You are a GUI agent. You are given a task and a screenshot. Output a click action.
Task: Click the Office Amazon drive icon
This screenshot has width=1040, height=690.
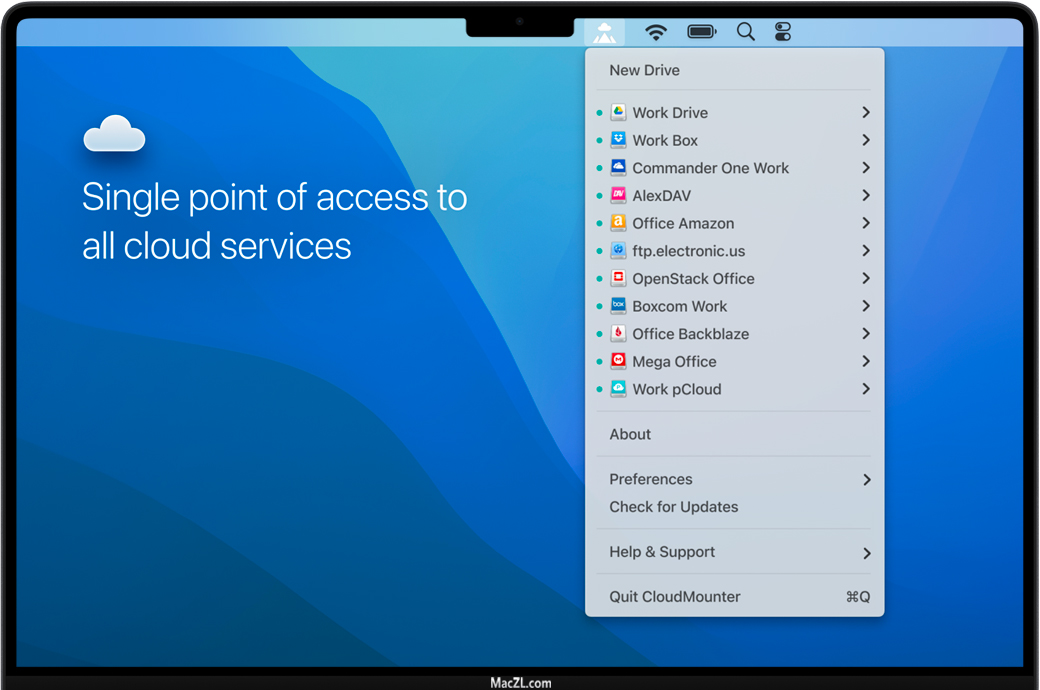click(x=618, y=224)
